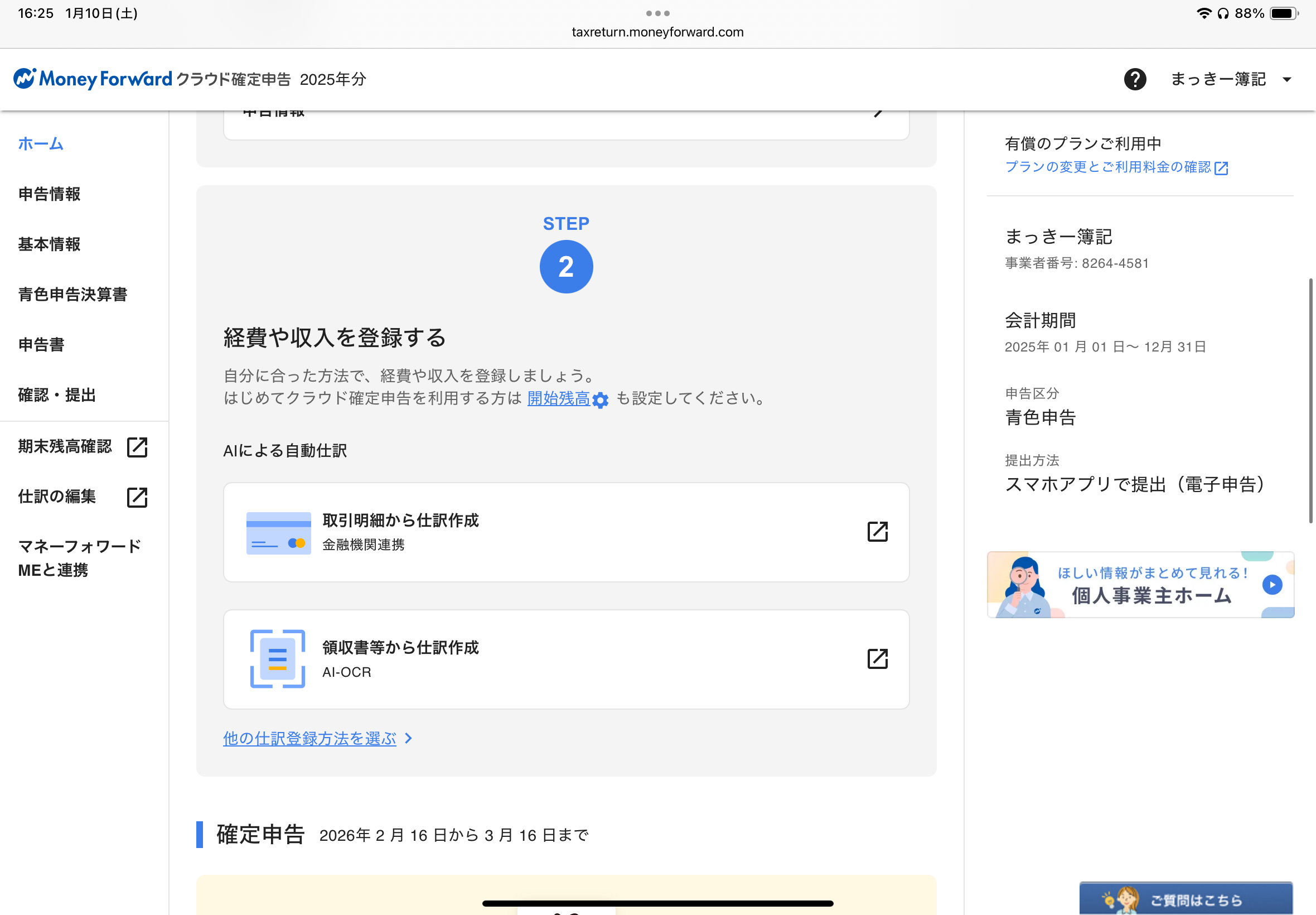Click the AI-OCR document scan icon

277,659
